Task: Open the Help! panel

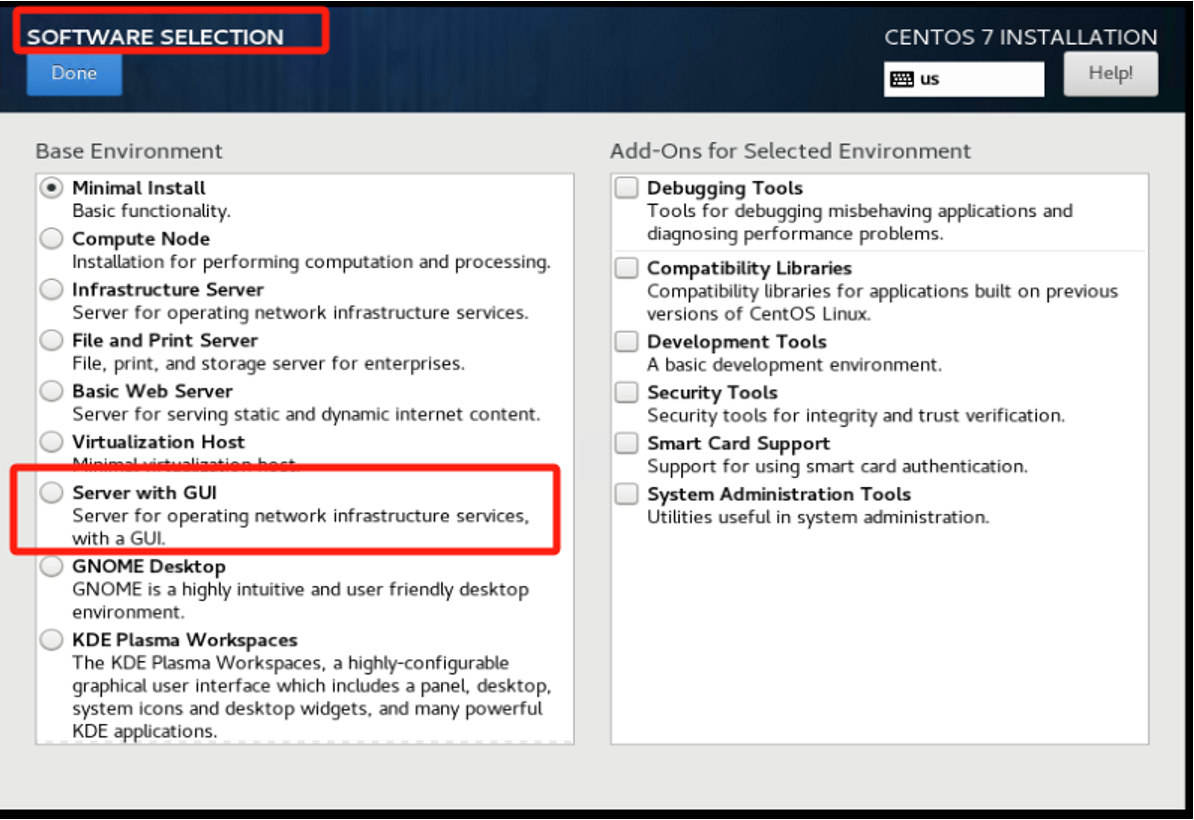Action: click(1109, 73)
